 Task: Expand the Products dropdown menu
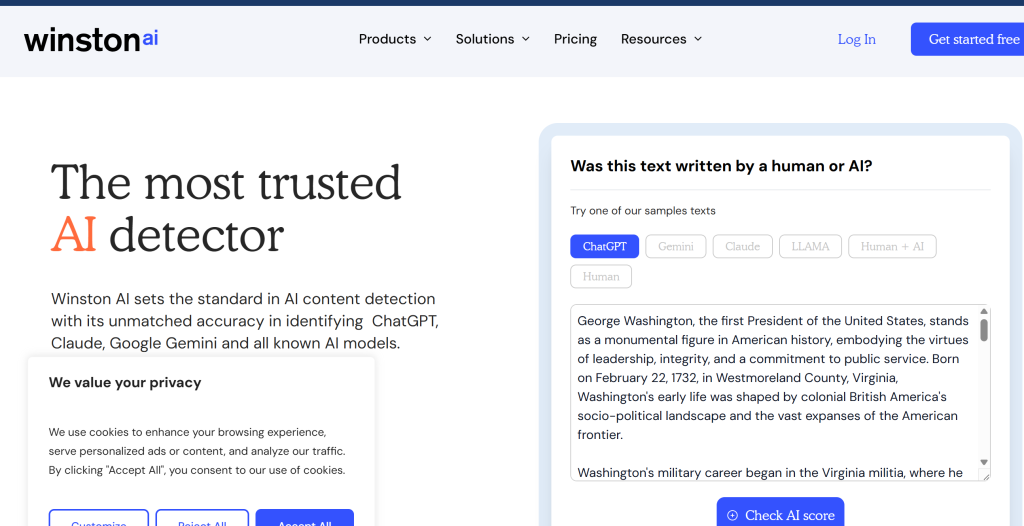[395, 39]
